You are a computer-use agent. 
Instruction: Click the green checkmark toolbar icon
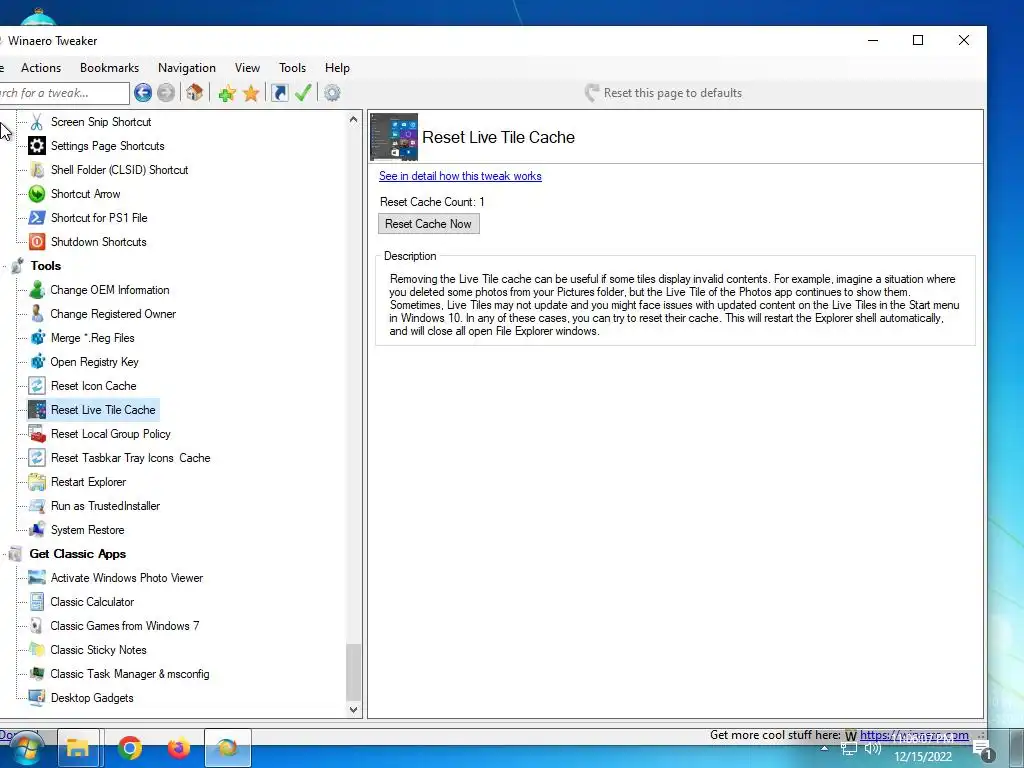pyautogui.click(x=303, y=93)
